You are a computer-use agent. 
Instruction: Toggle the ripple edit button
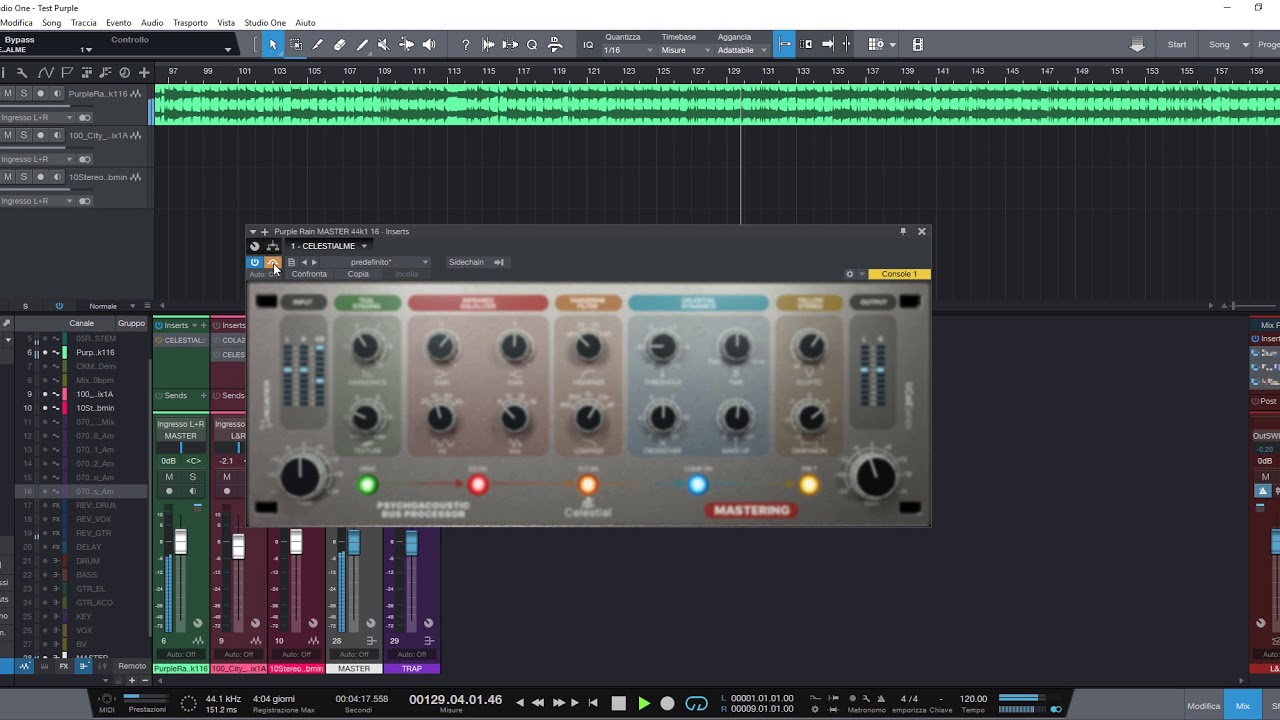pyautogui.click(x=806, y=44)
